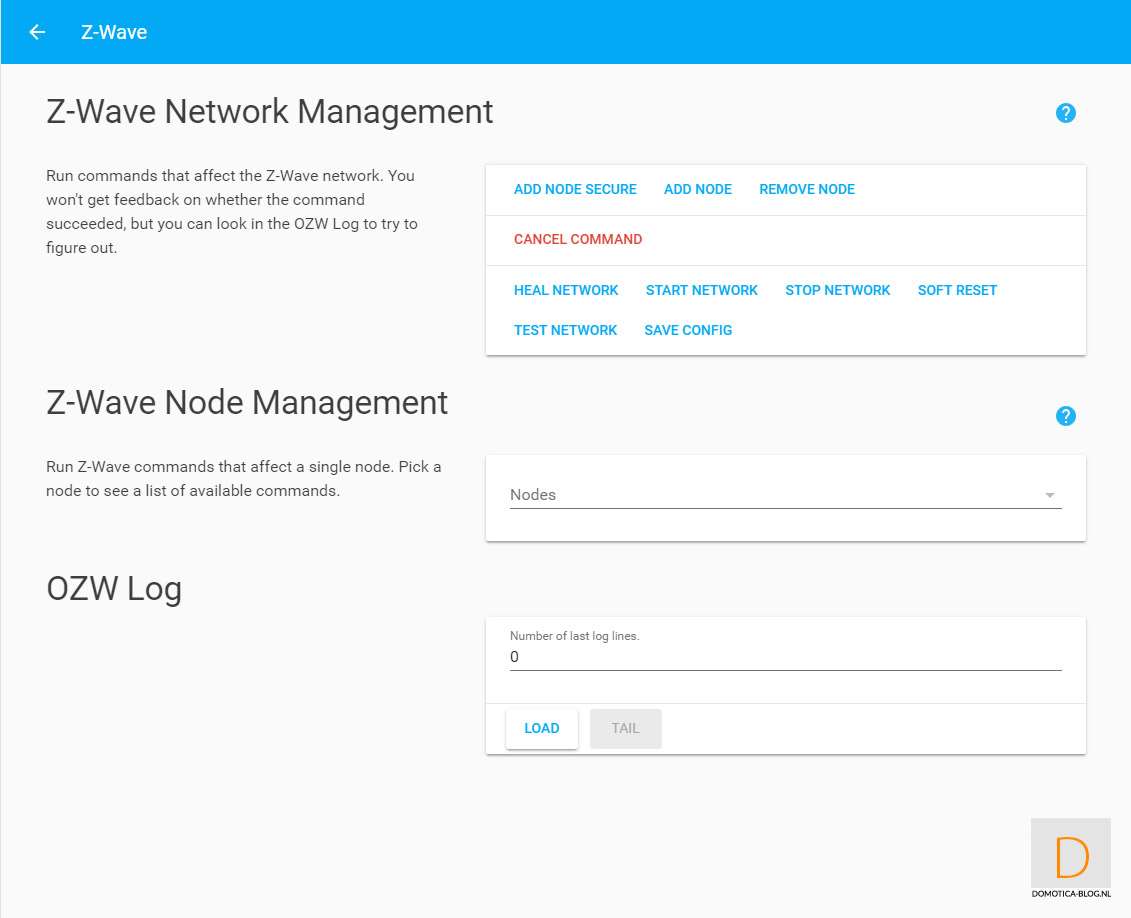Viewport: 1131px width, 918px height.
Task: Expand the Nodes dropdown arrow
Action: click(x=1049, y=495)
